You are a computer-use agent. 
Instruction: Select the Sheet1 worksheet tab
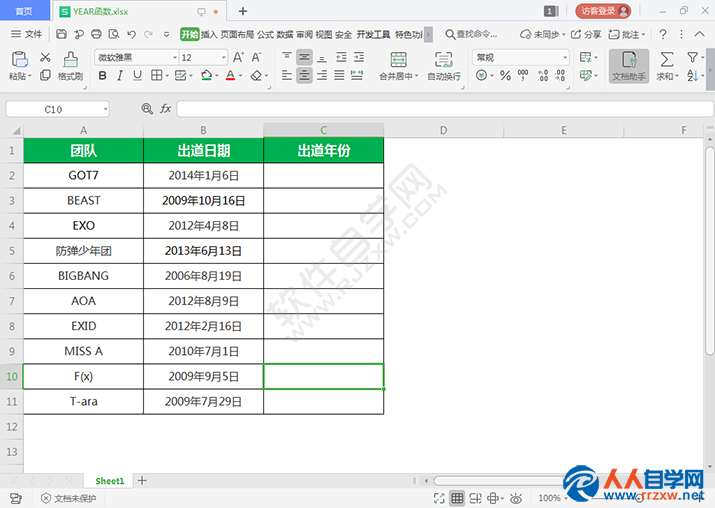(109, 481)
